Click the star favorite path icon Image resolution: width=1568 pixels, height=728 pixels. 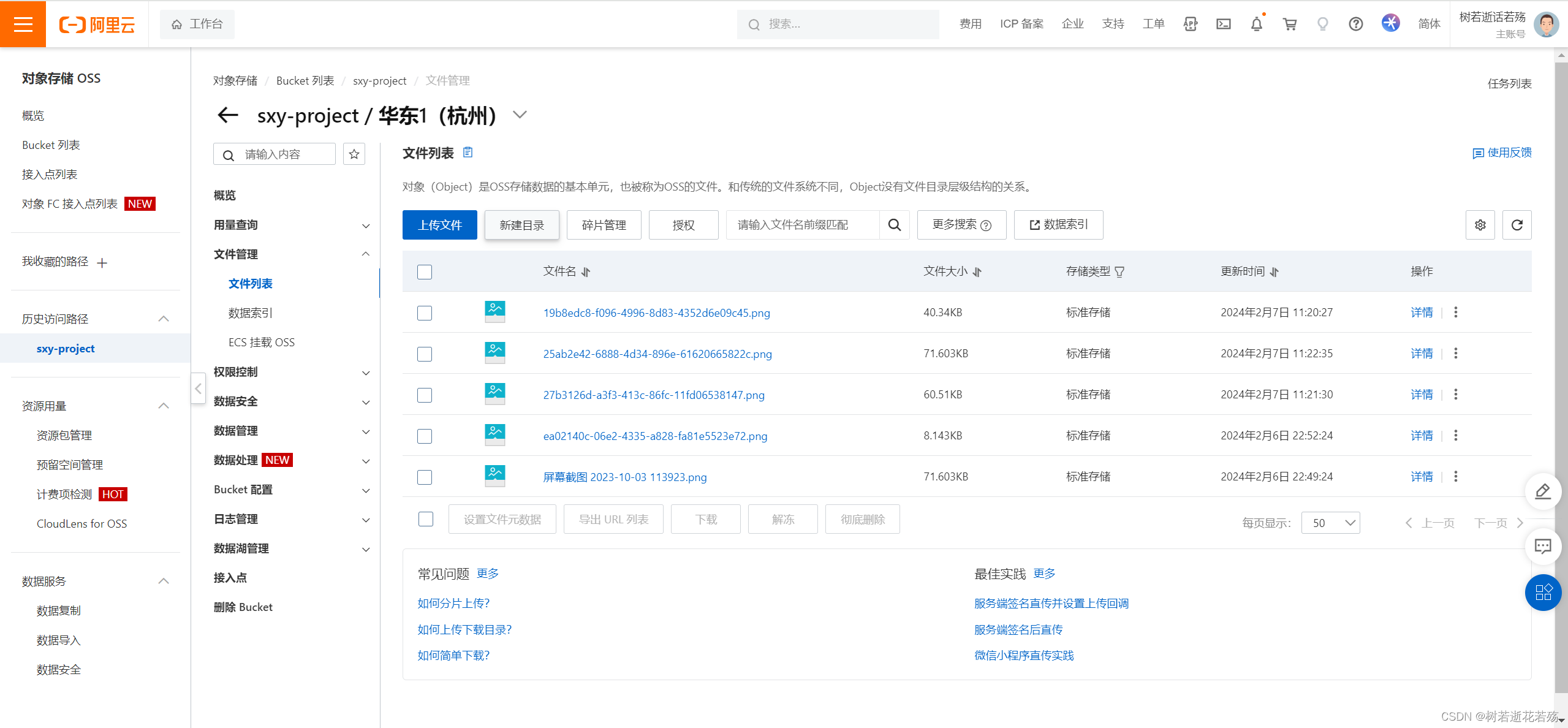coord(354,154)
